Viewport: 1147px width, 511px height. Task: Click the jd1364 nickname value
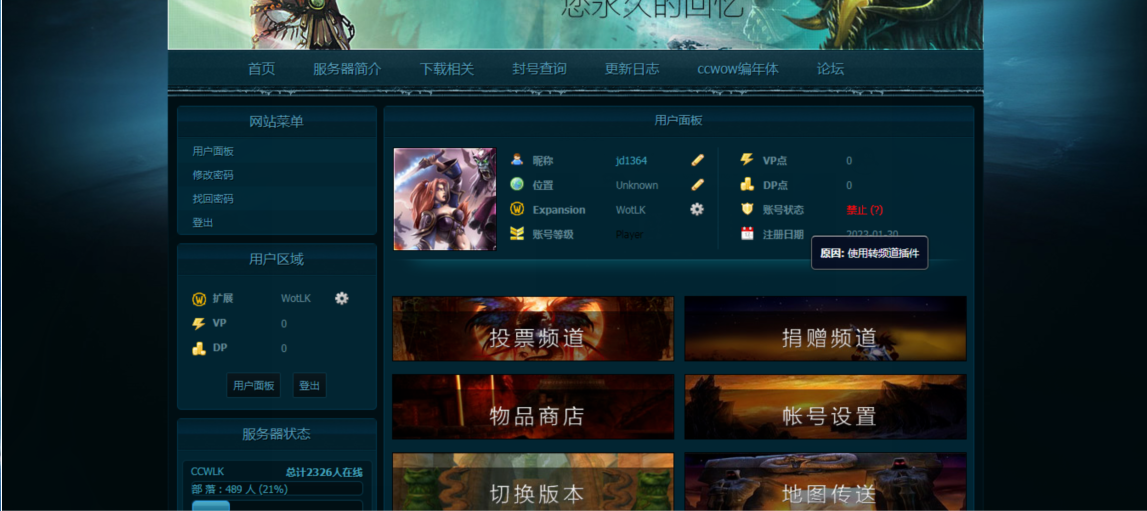pos(631,160)
